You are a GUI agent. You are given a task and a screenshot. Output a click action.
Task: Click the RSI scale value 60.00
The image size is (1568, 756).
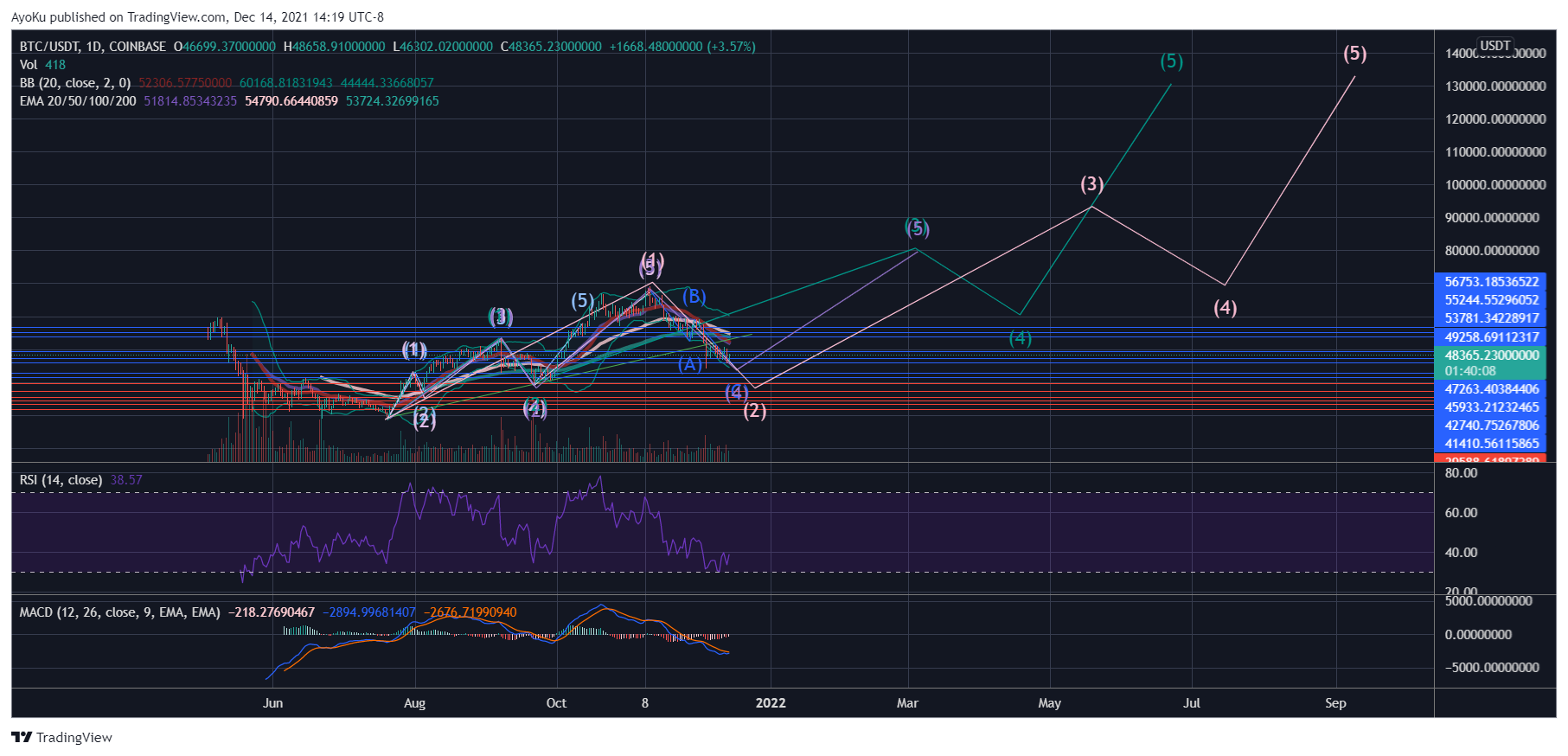tap(1461, 513)
